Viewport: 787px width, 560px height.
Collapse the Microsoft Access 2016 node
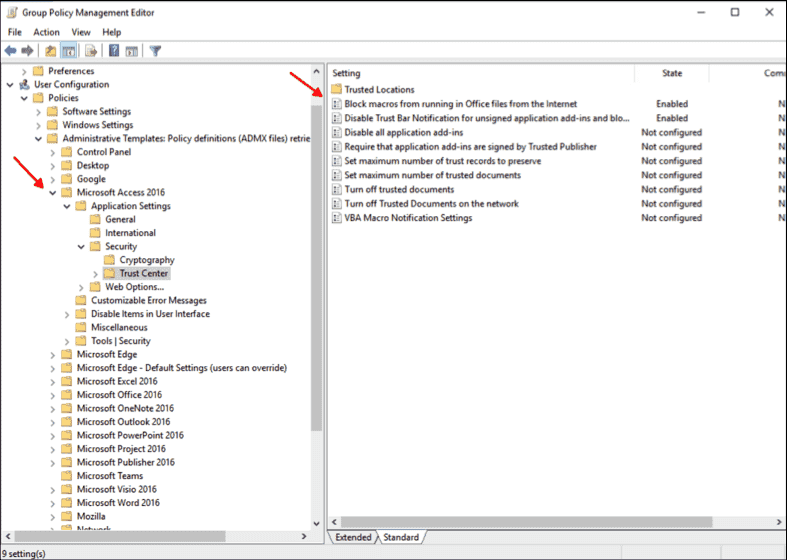(53, 193)
